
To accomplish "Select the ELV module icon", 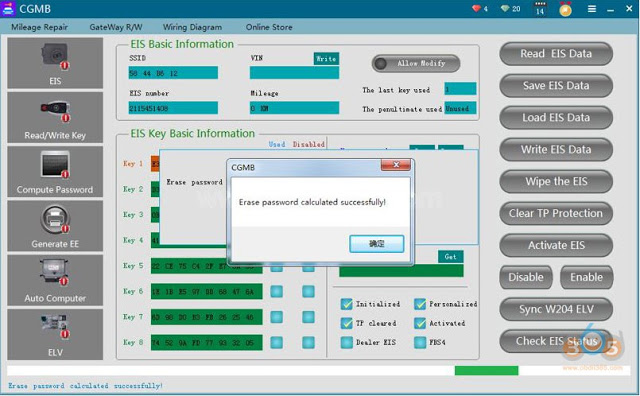I will (55, 334).
